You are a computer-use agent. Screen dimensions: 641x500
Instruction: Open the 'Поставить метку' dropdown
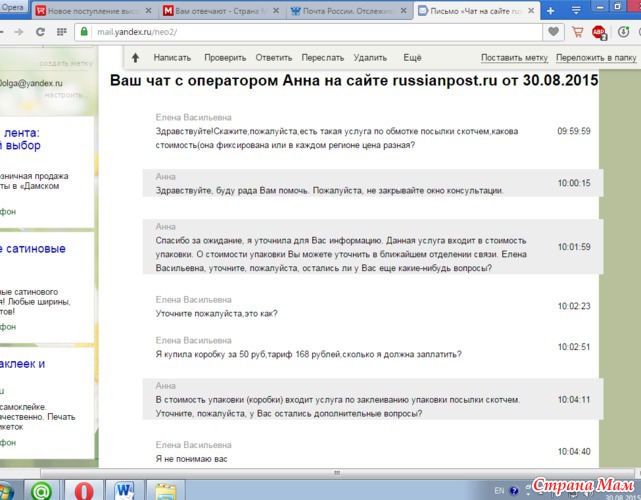pyautogui.click(x=514, y=58)
